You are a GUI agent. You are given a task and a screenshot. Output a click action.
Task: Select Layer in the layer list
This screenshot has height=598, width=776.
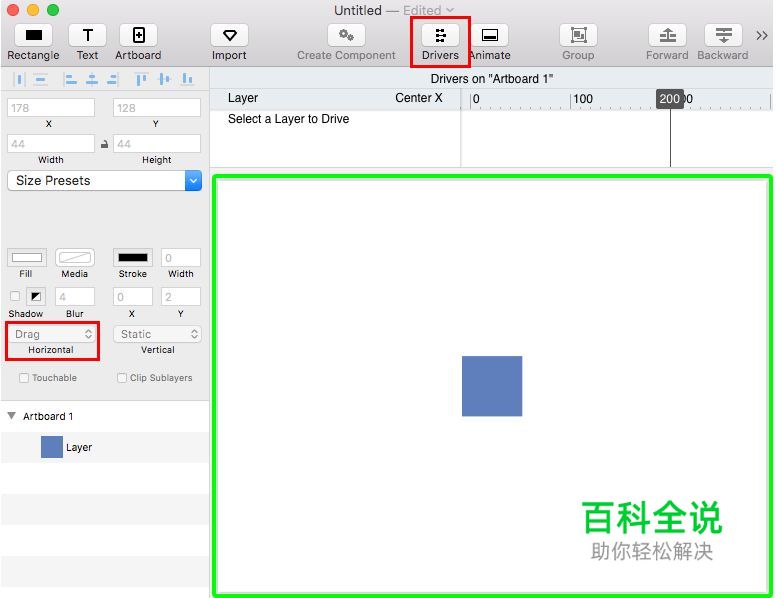79,448
